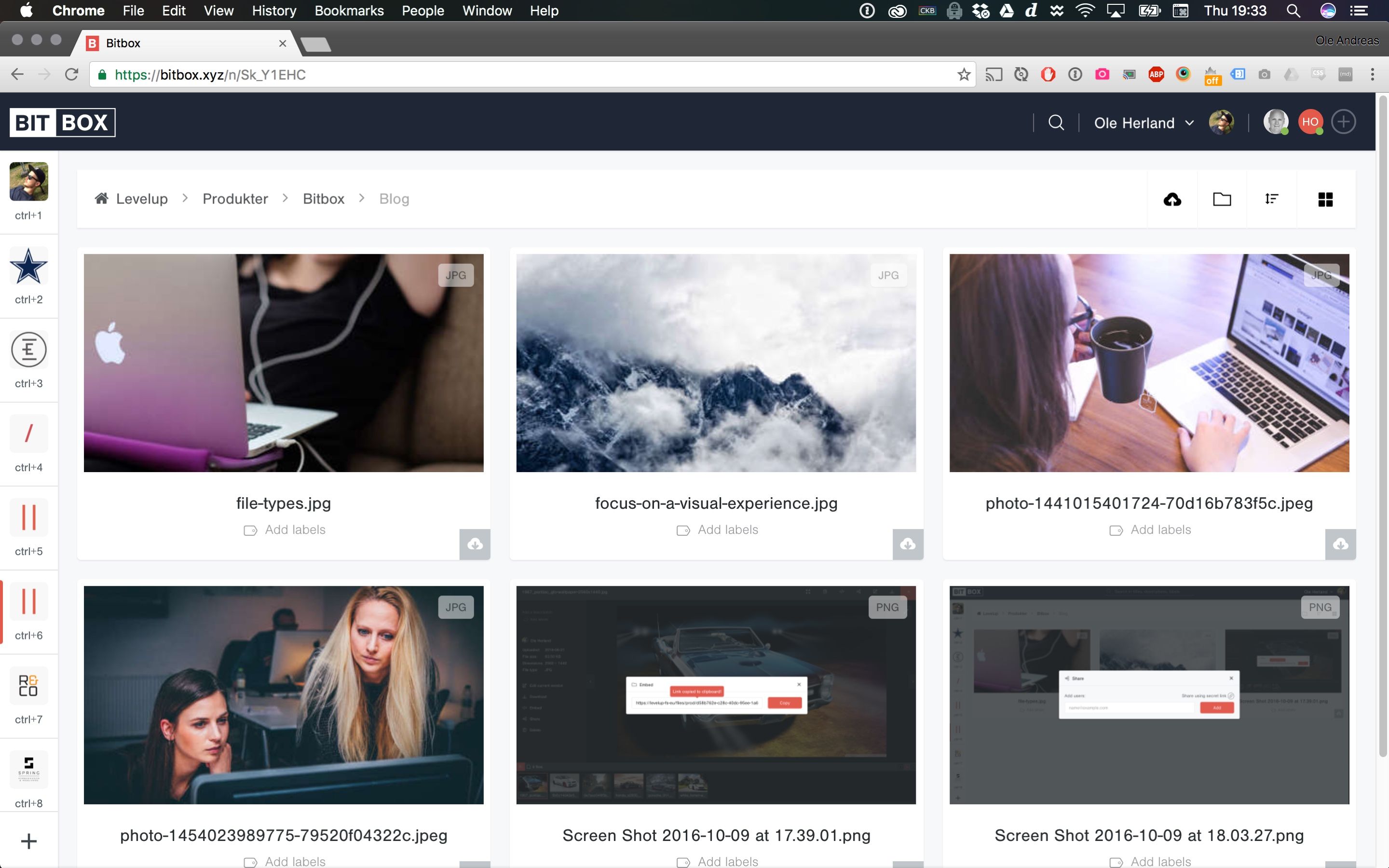Image resolution: width=1389 pixels, height=868 pixels.
Task: Open the Bookmarks menu
Action: click(349, 10)
